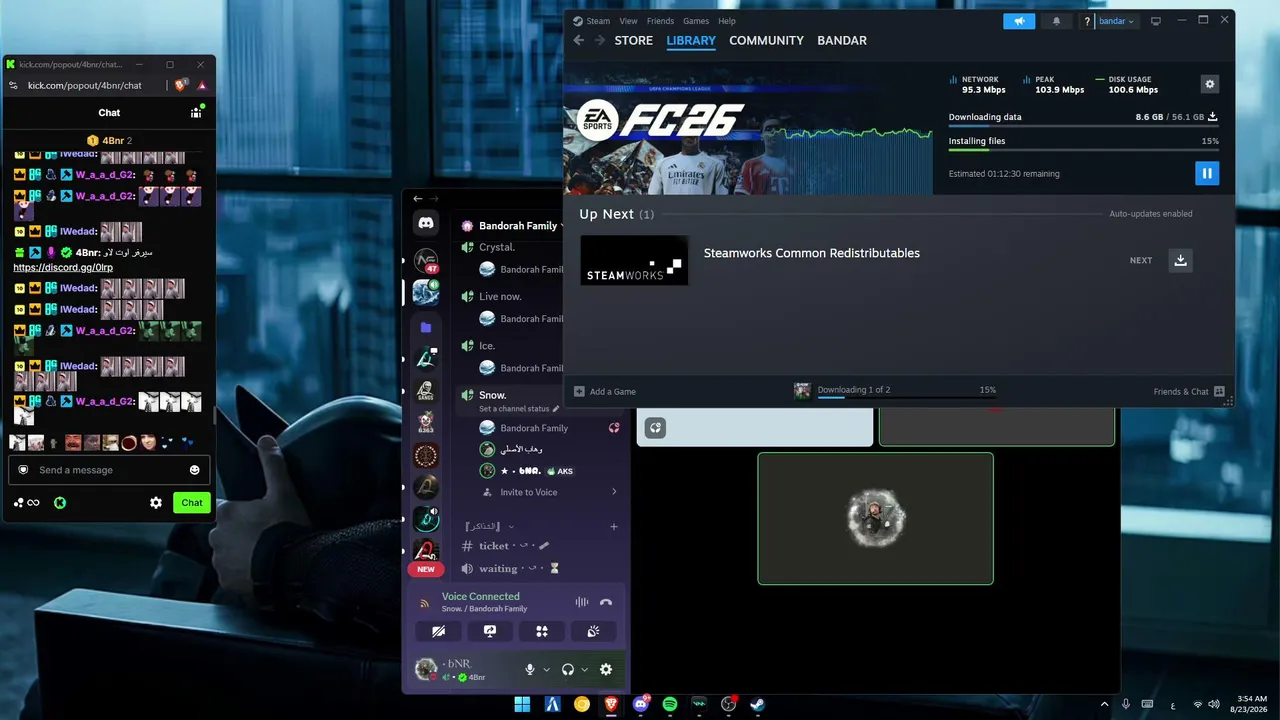Click the Steam Installing files progress bar
1280x720 pixels.
pos(1084,151)
